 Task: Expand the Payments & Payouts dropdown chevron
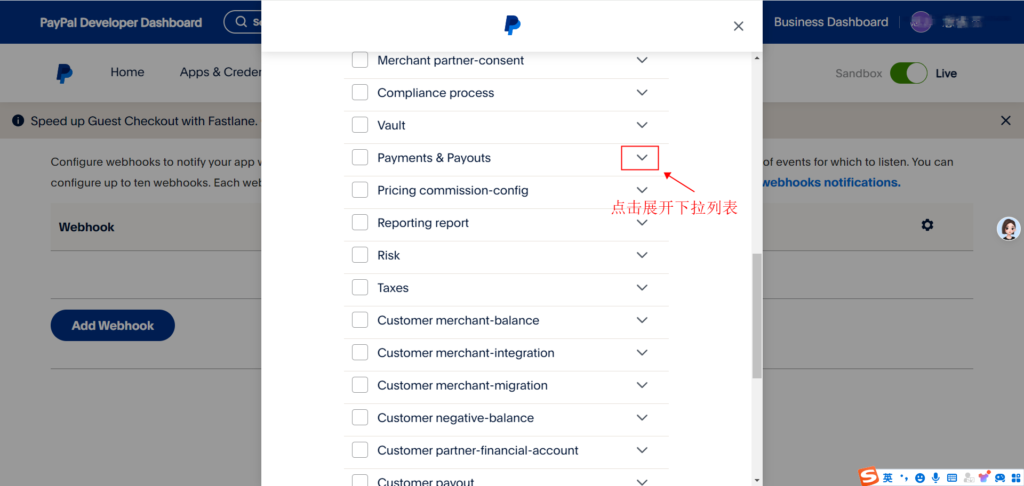642,158
